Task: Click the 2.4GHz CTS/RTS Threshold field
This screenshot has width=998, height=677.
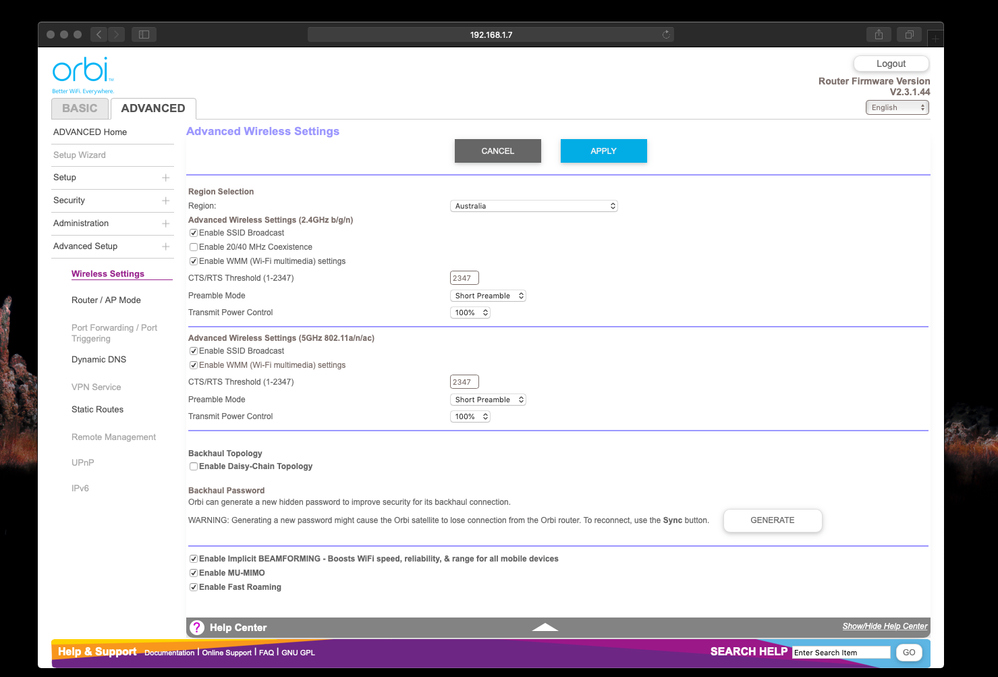Action: [x=464, y=278]
